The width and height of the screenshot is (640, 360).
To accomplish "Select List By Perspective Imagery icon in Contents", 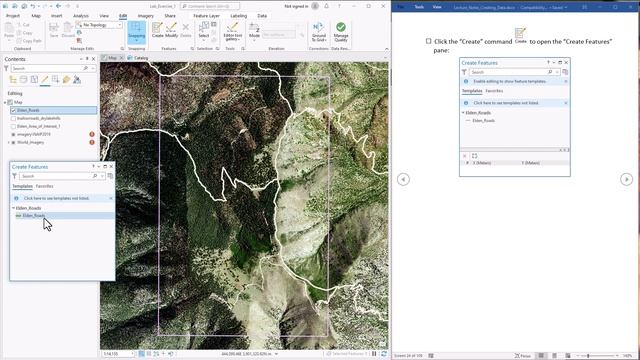I will (x=77, y=80).
